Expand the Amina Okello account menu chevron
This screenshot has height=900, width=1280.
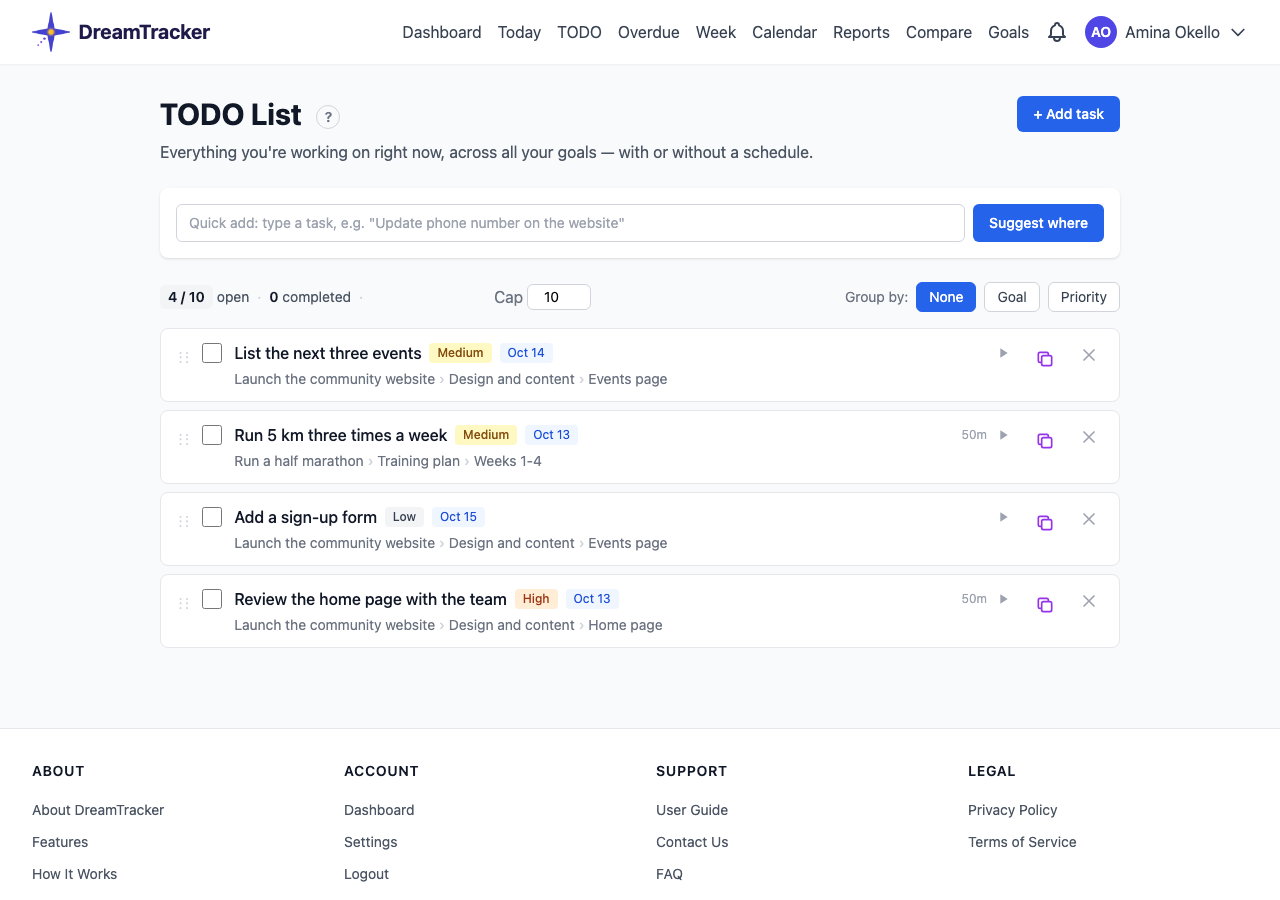[1238, 32]
